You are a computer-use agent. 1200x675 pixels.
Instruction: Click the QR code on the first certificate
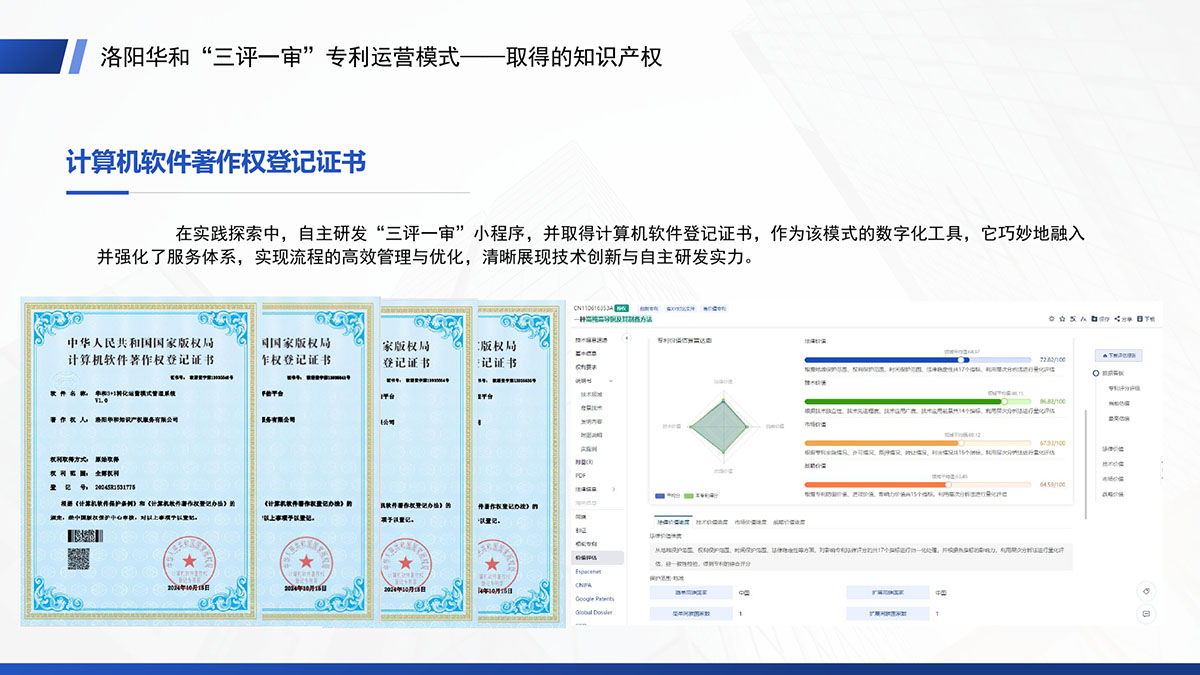[78, 558]
